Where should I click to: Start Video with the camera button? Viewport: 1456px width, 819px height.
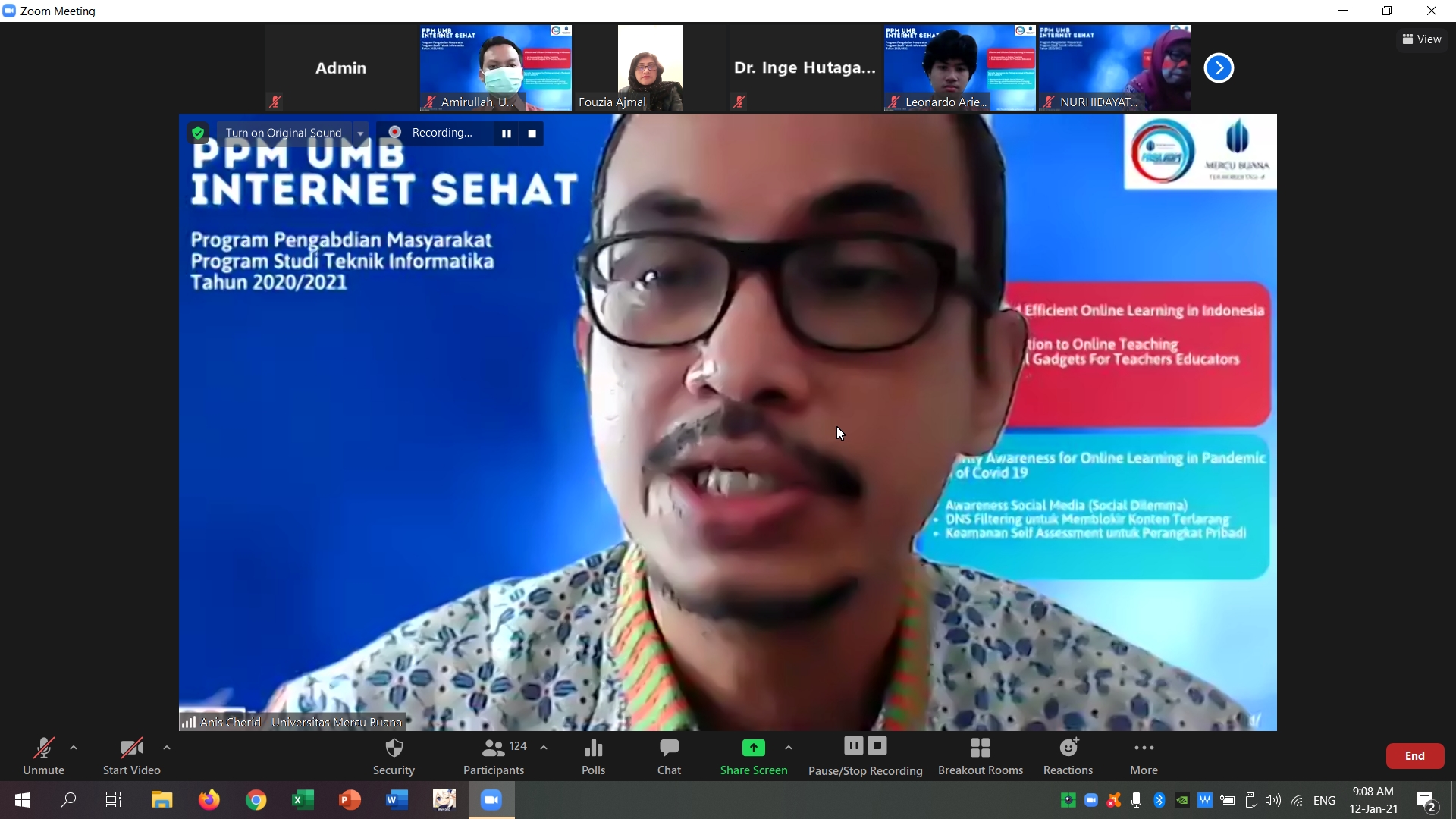[131, 756]
